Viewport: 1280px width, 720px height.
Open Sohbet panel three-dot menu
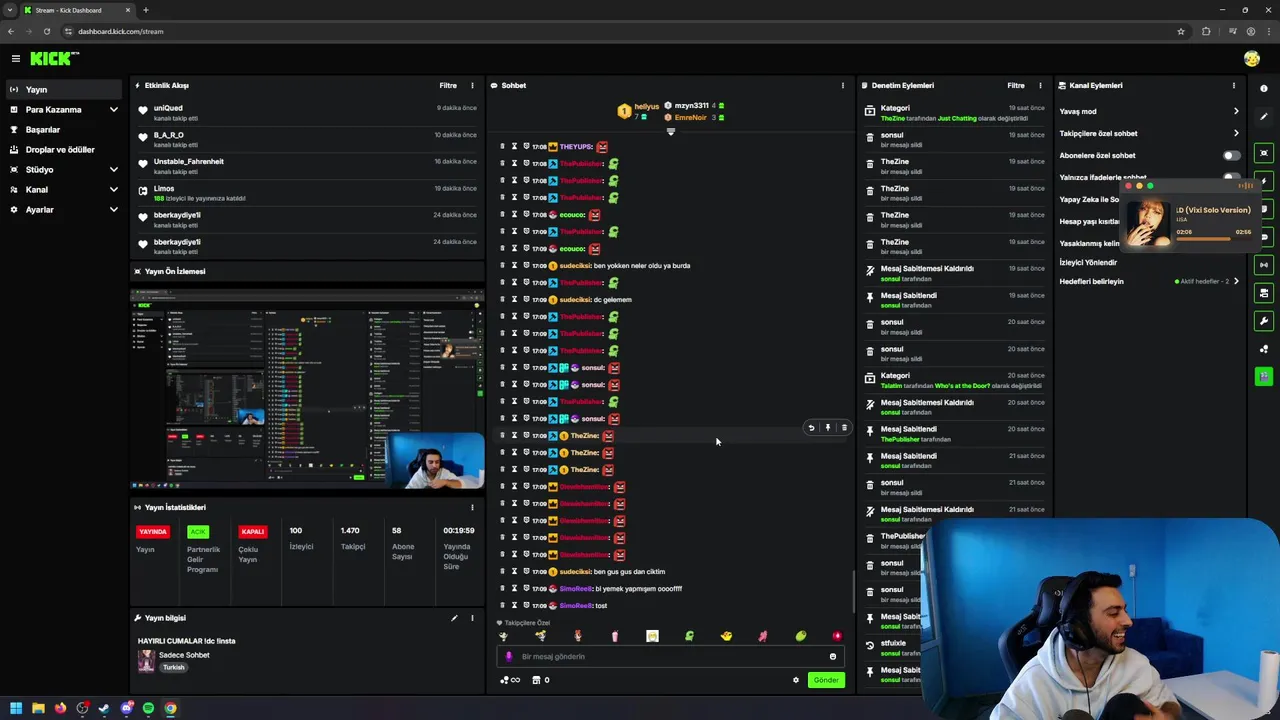tap(842, 85)
